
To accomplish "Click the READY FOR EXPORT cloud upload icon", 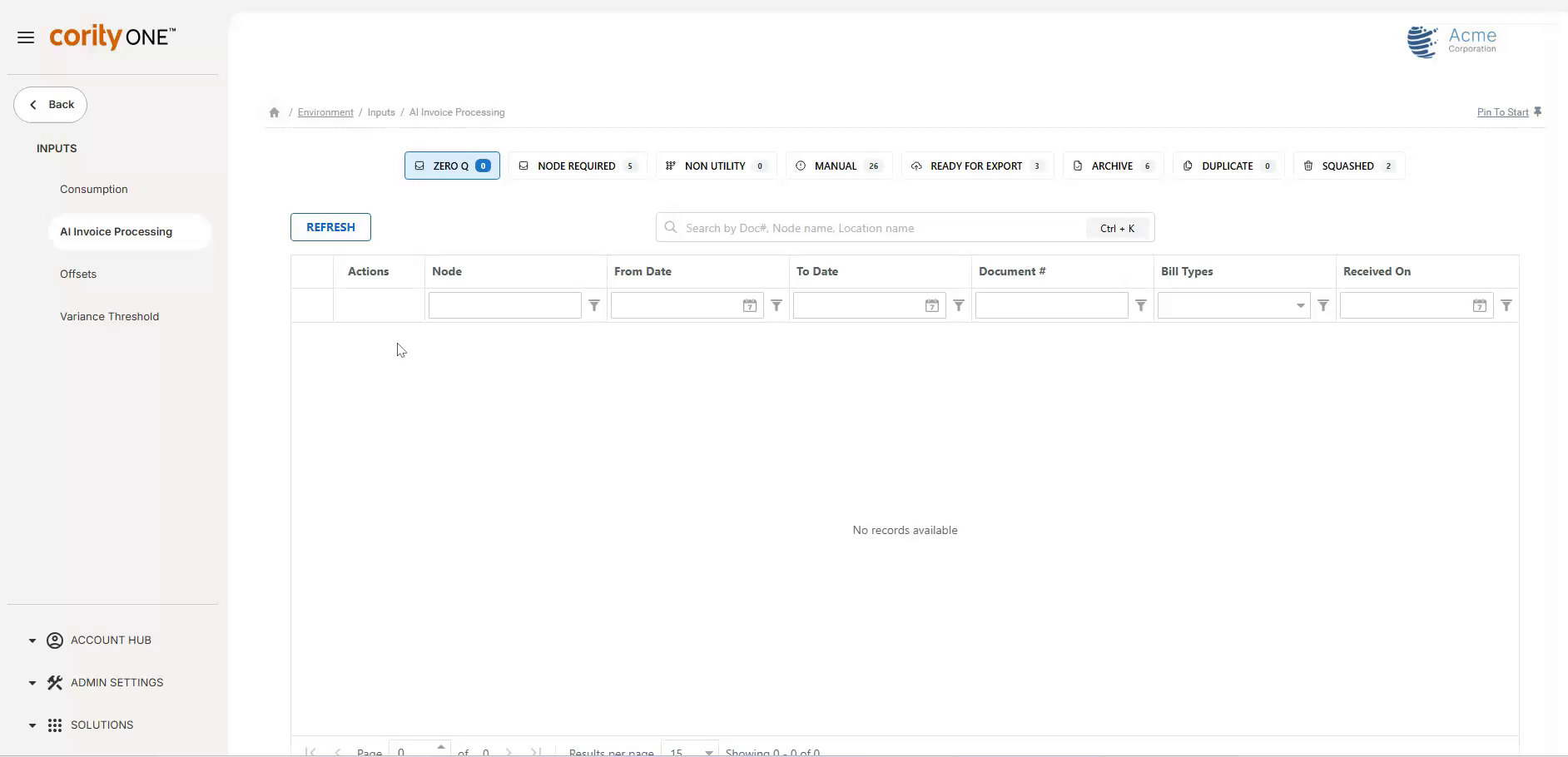I will 916,166.
